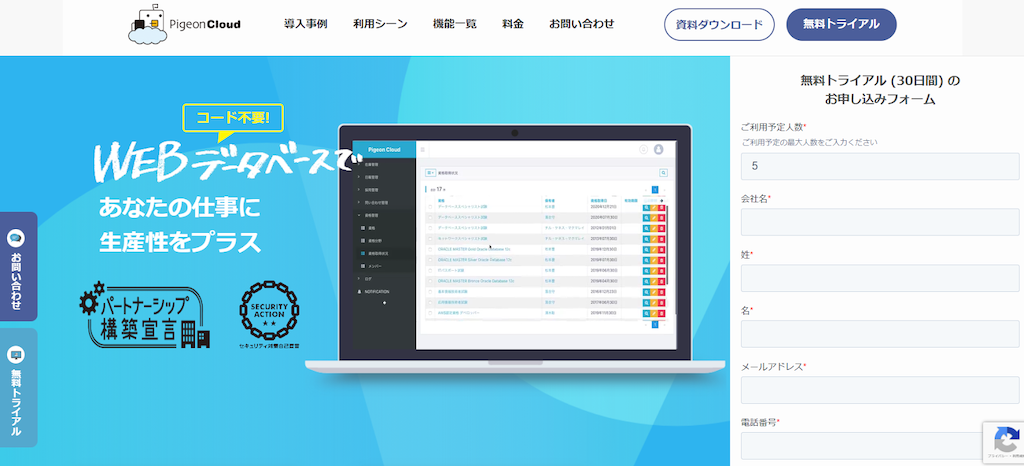The image size is (1024, 466).
Task: Click the laptop screenshot image
Action: click(x=515, y=251)
